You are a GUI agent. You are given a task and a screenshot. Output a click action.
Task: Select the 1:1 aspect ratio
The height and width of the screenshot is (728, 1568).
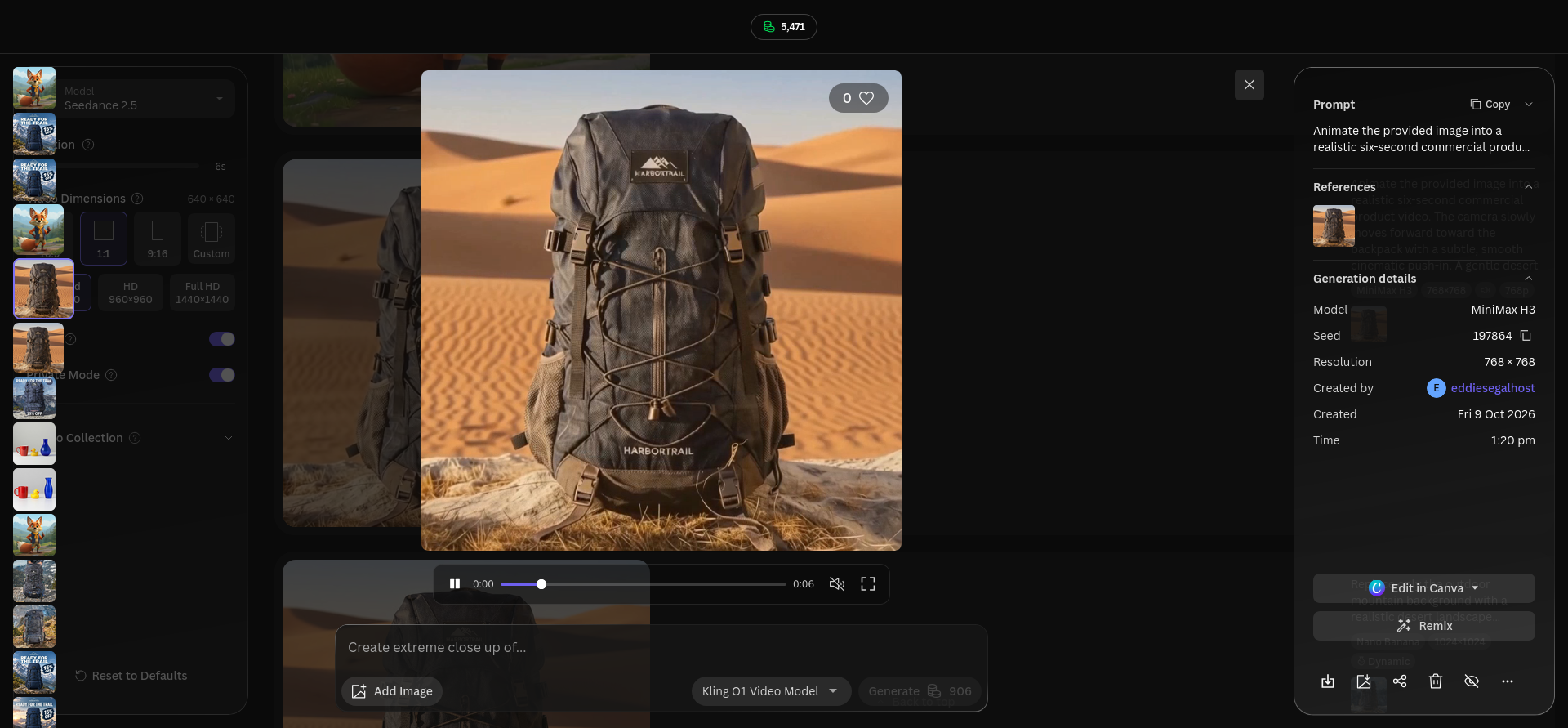104,239
